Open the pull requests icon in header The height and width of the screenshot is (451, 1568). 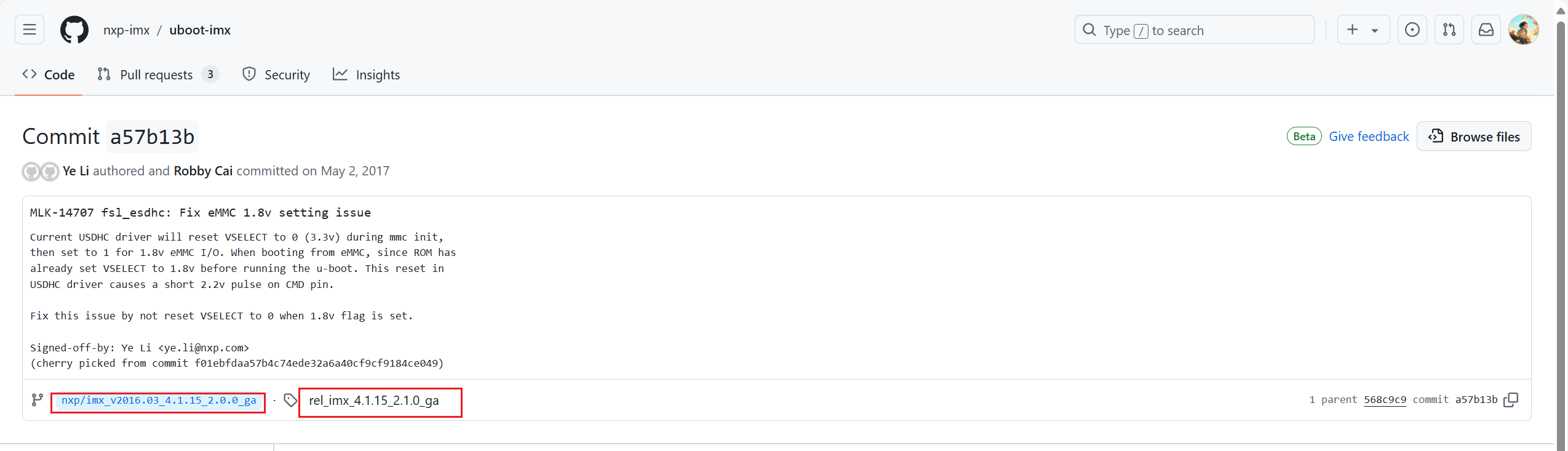pos(1449,30)
